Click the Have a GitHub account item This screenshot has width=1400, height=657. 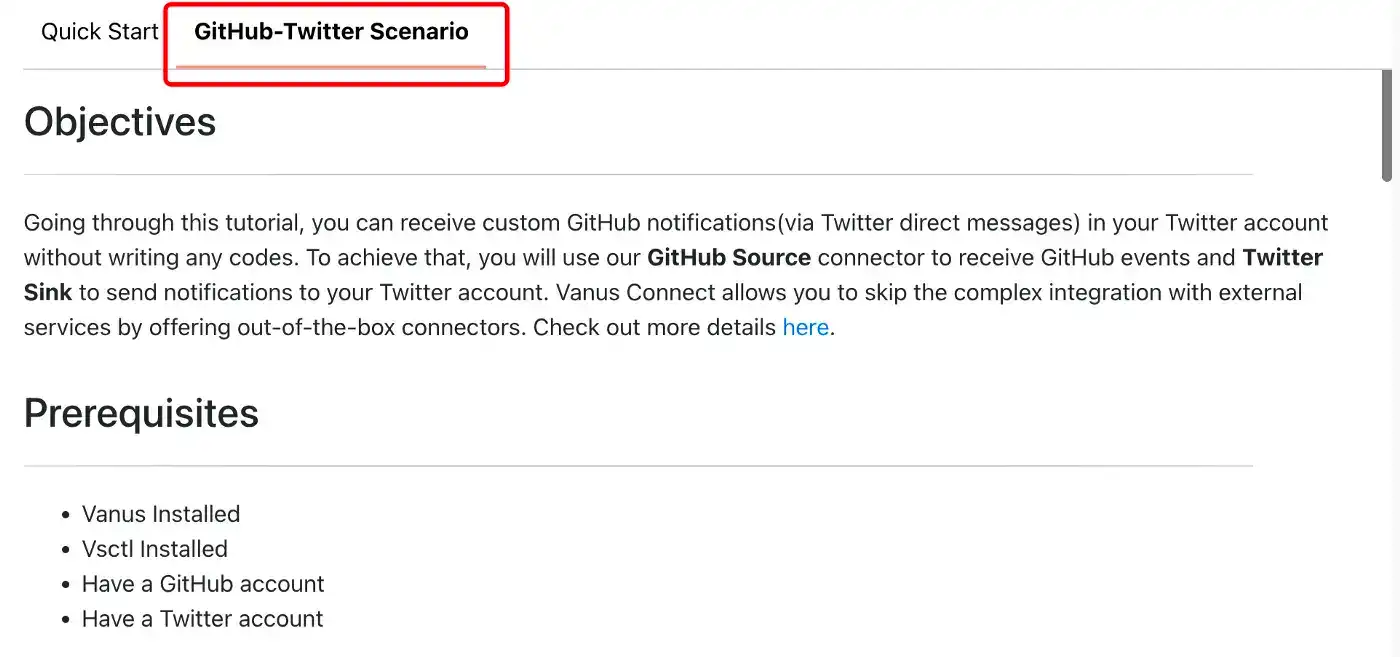pos(203,584)
